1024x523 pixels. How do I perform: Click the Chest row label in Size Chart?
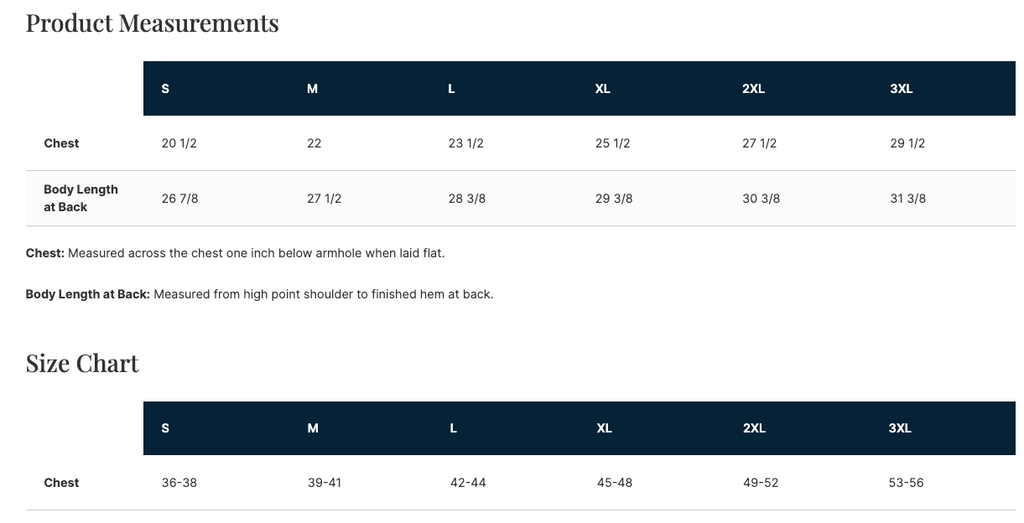coord(61,482)
